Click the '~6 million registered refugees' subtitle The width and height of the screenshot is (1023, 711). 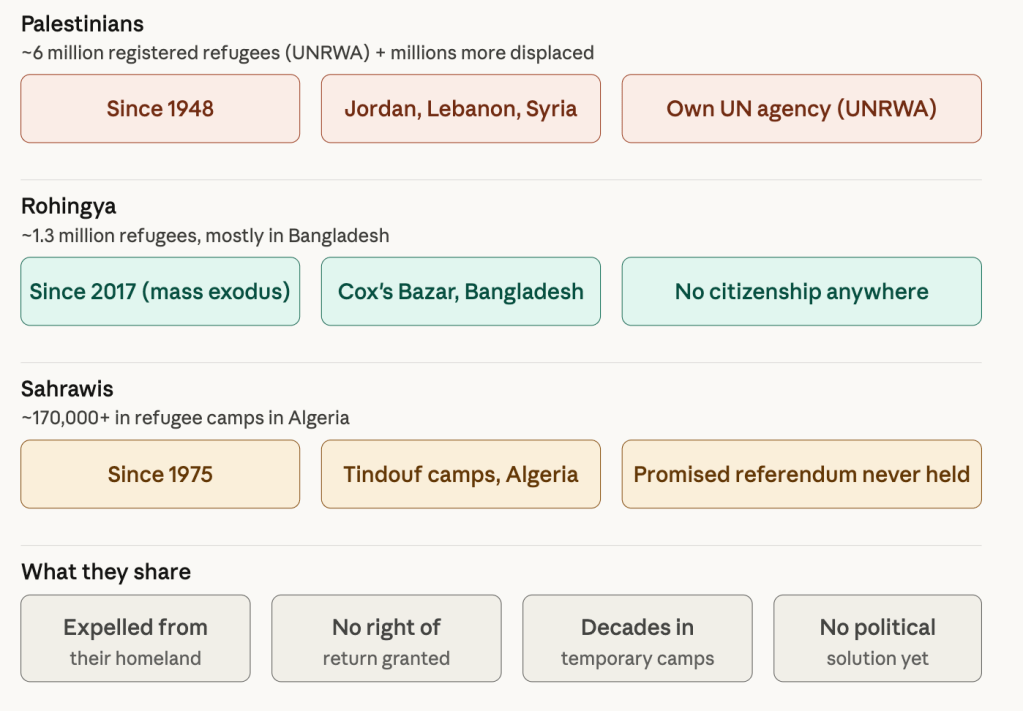click(x=307, y=53)
